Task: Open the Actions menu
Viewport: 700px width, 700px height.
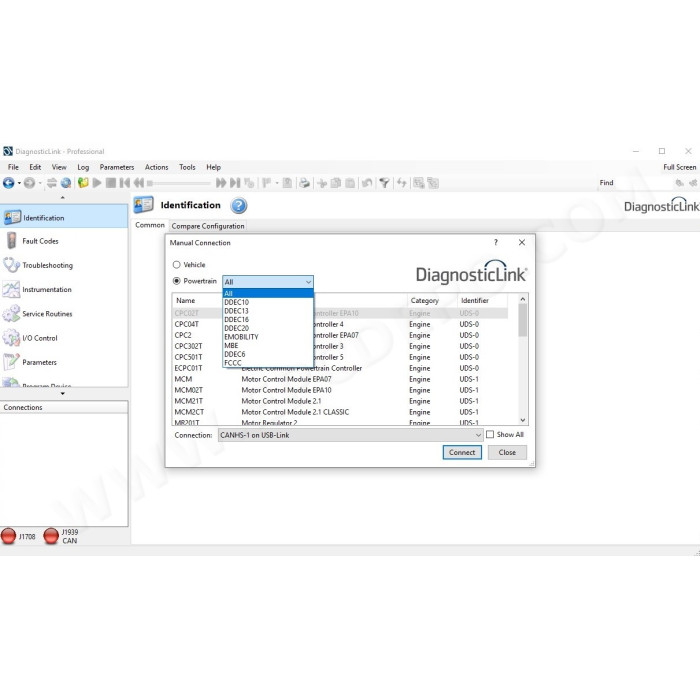Action: (x=156, y=167)
